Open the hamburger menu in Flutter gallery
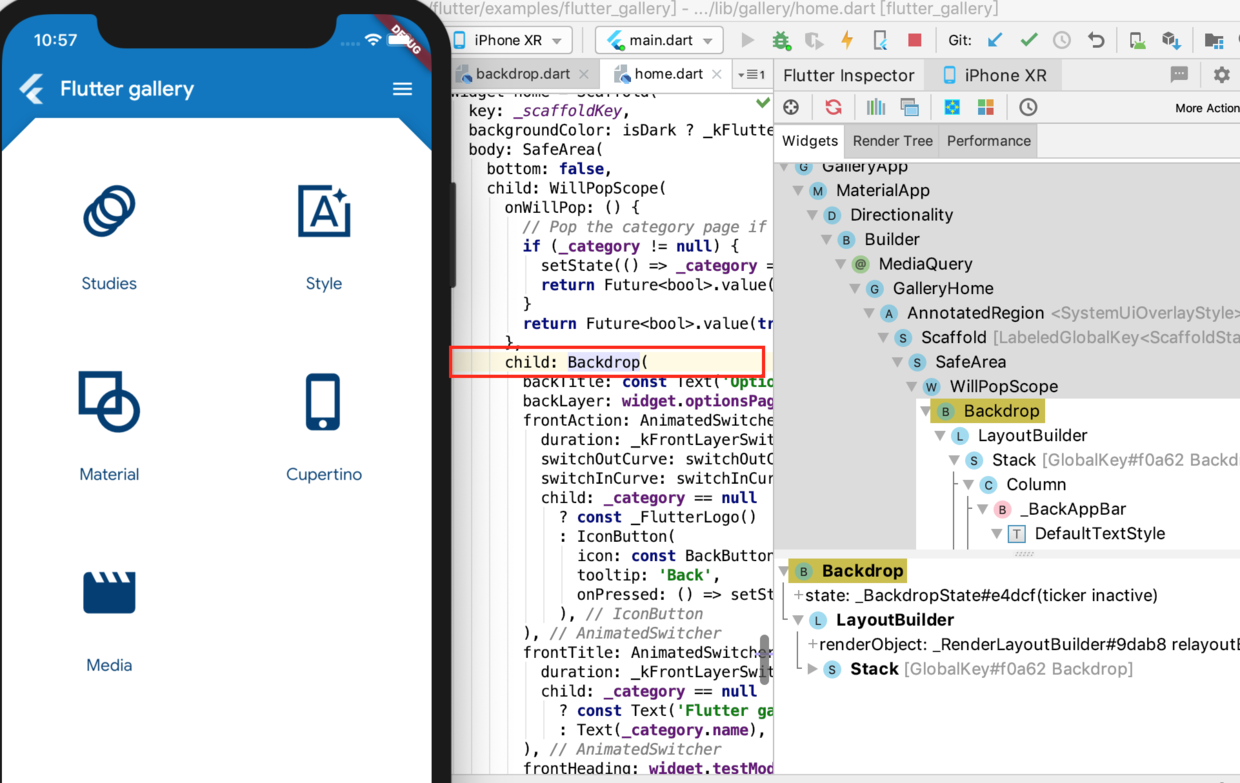 pos(402,89)
